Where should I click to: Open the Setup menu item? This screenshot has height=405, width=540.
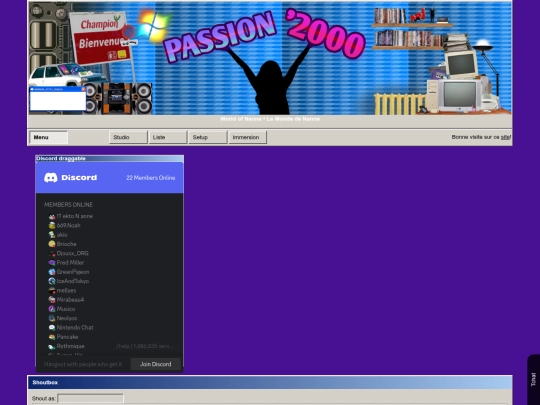pyautogui.click(x=208, y=137)
